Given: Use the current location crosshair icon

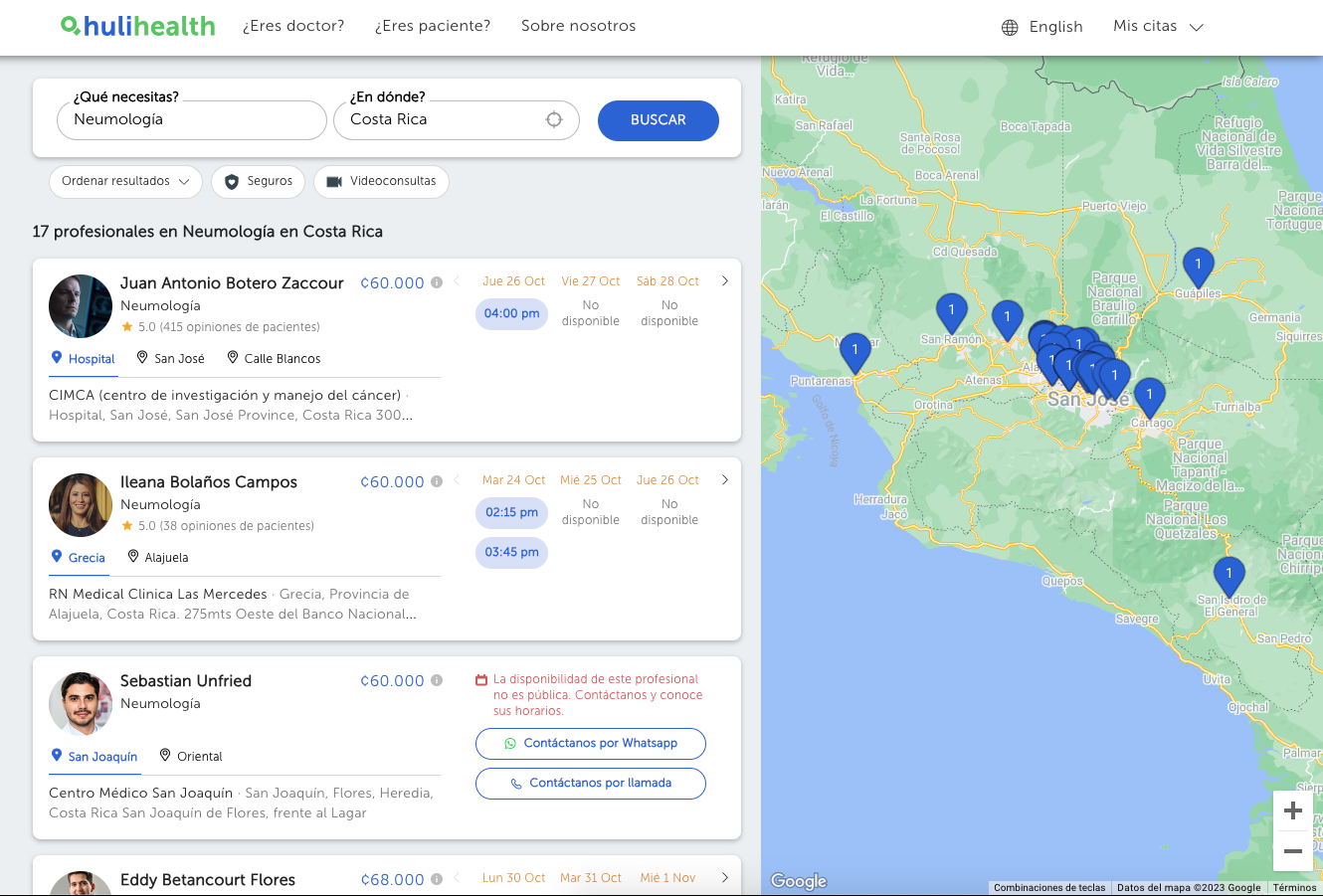Looking at the screenshot, I should (554, 119).
